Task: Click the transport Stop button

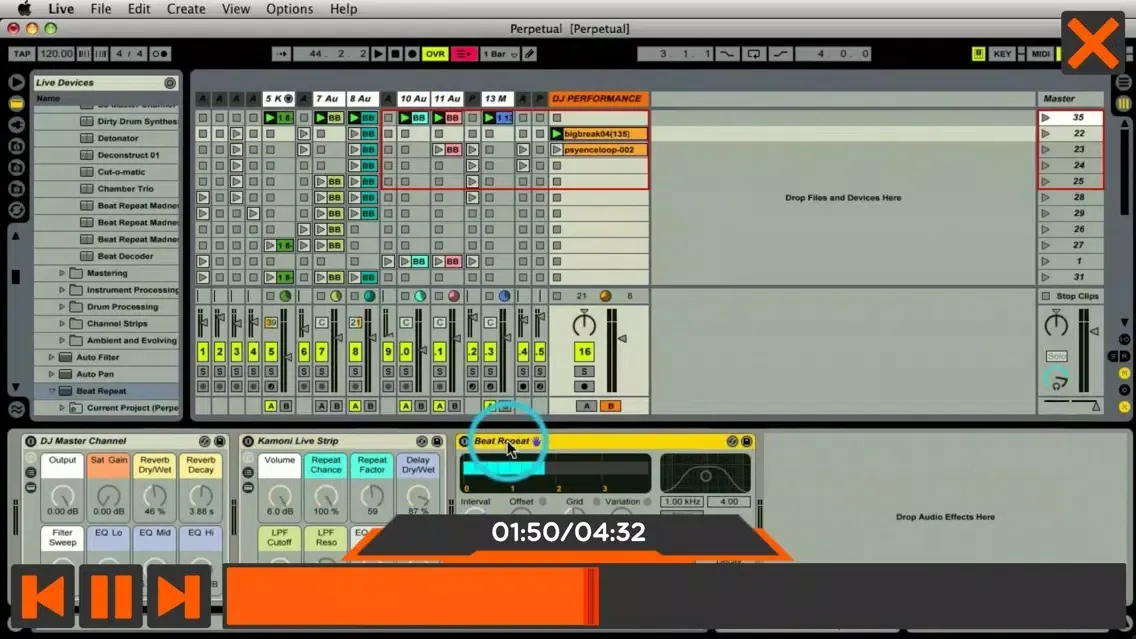Action: pos(395,54)
